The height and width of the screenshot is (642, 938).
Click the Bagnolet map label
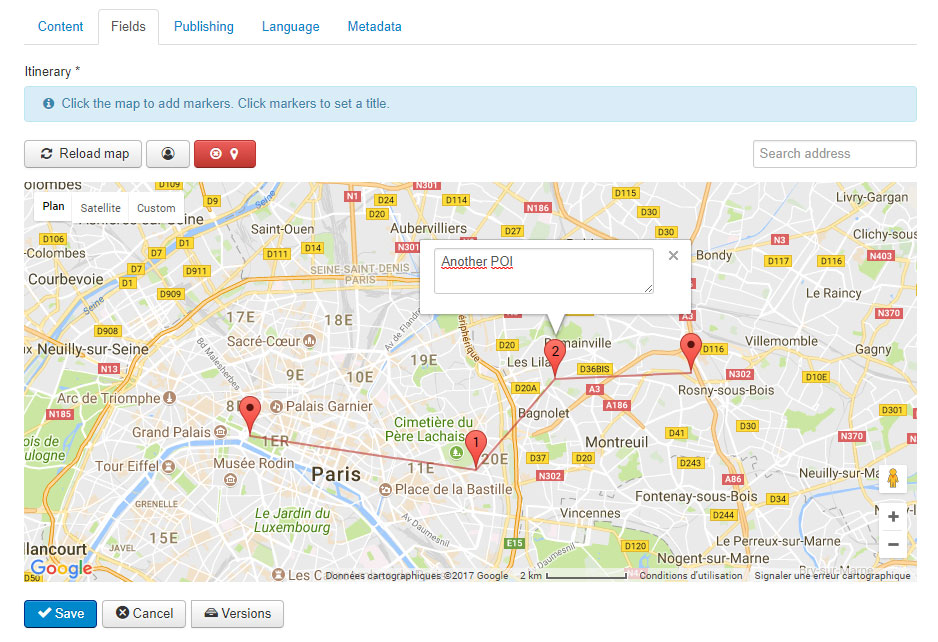click(x=544, y=413)
